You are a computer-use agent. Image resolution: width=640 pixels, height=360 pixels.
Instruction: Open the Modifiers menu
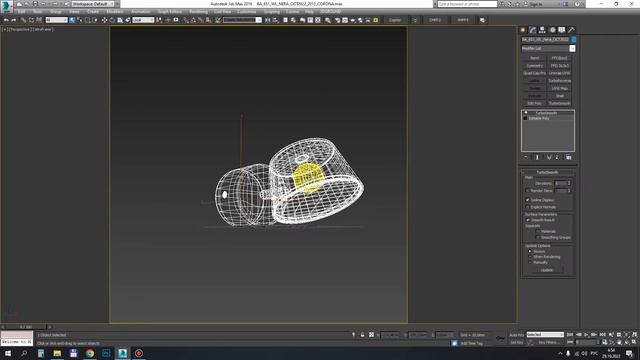click(114, 12)
